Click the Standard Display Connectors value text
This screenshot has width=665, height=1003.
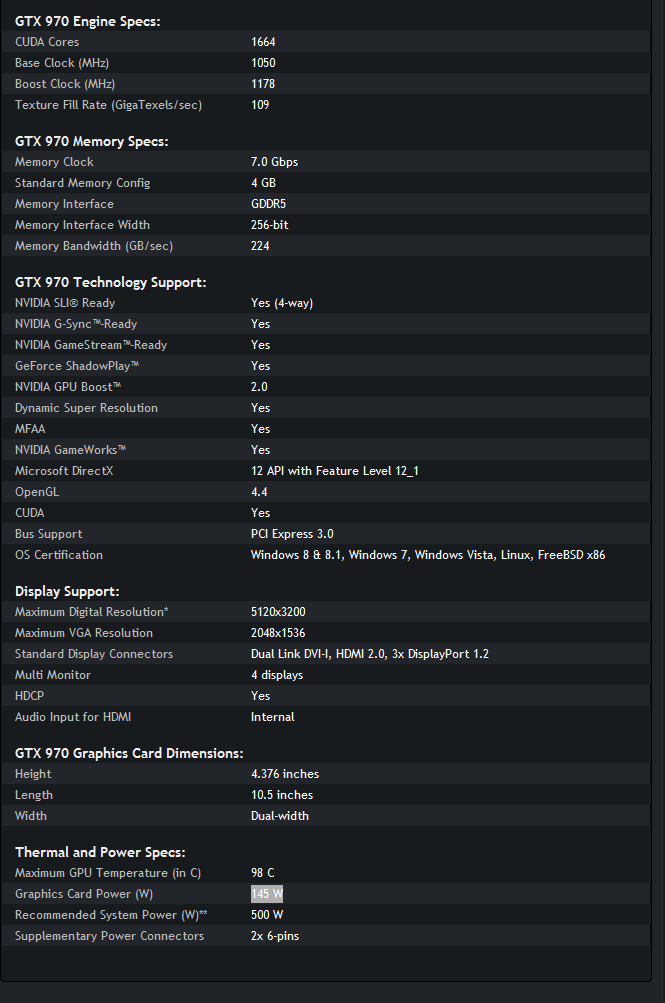[370, 654]
